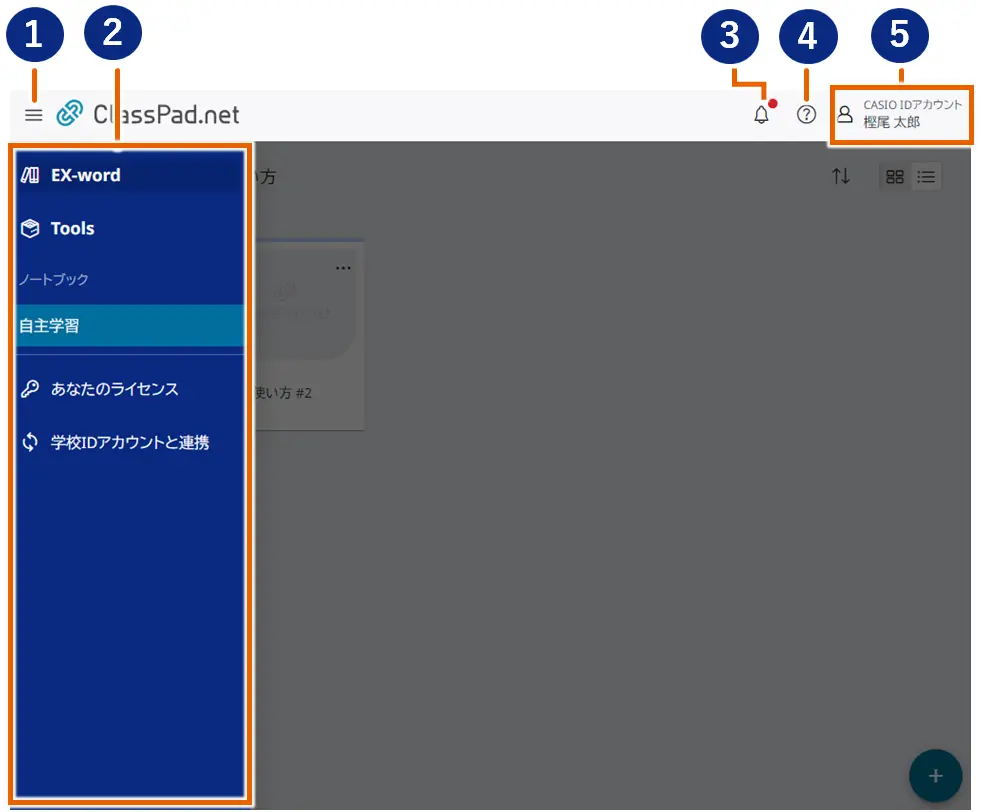981x812 pixels.
Task: Click the ClassPad.net title text
Action: point(166,115)
